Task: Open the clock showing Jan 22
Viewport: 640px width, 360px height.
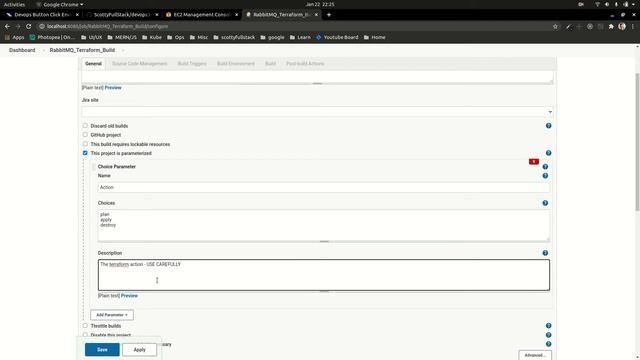Action: pyautogui.click(x=320, y=4)
